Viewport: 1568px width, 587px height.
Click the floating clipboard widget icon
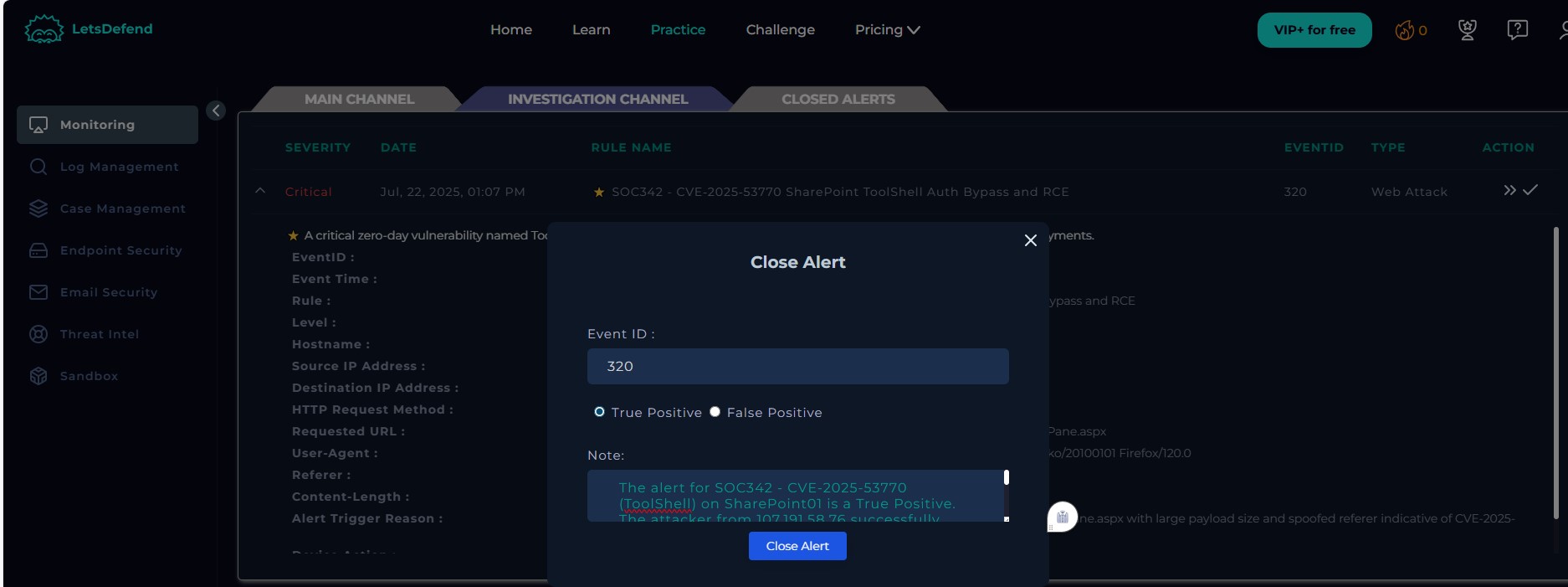click(x=1063, y=517)
